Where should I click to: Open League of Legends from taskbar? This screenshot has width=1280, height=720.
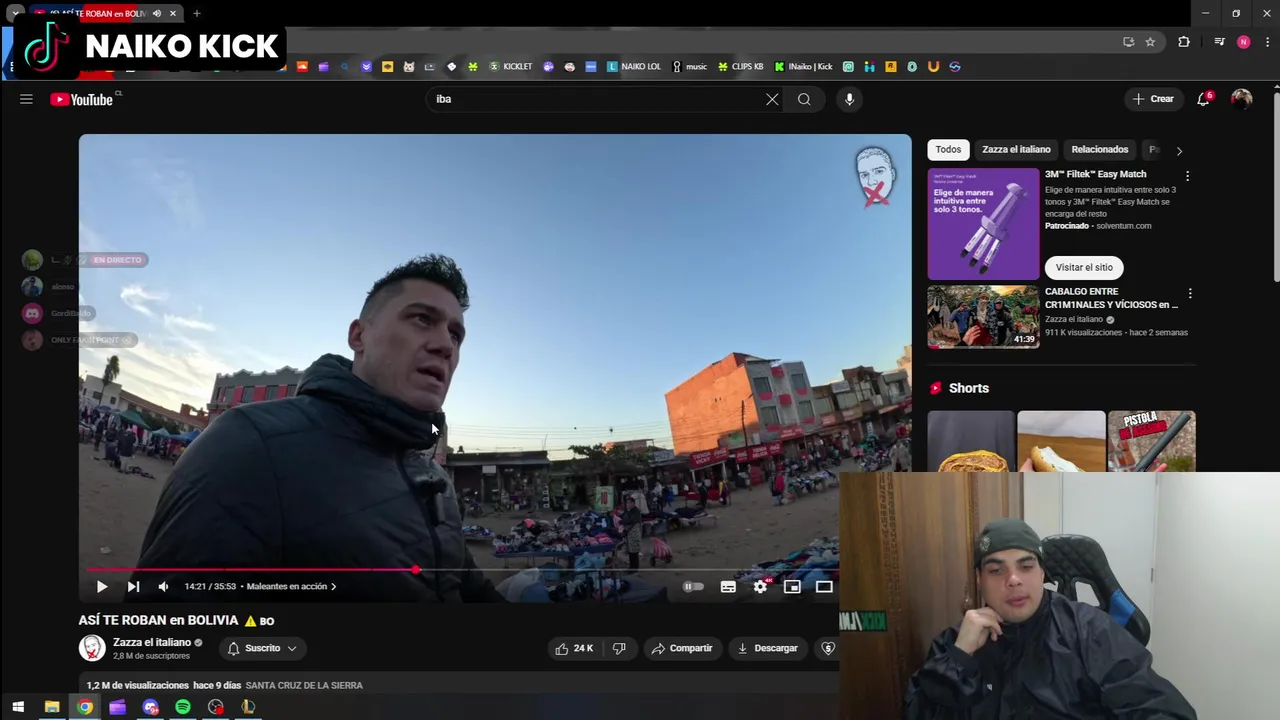[x=248, y=707]
